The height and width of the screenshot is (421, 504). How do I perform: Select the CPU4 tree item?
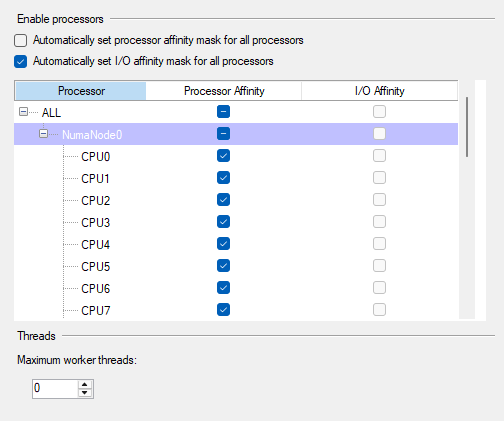95,244
